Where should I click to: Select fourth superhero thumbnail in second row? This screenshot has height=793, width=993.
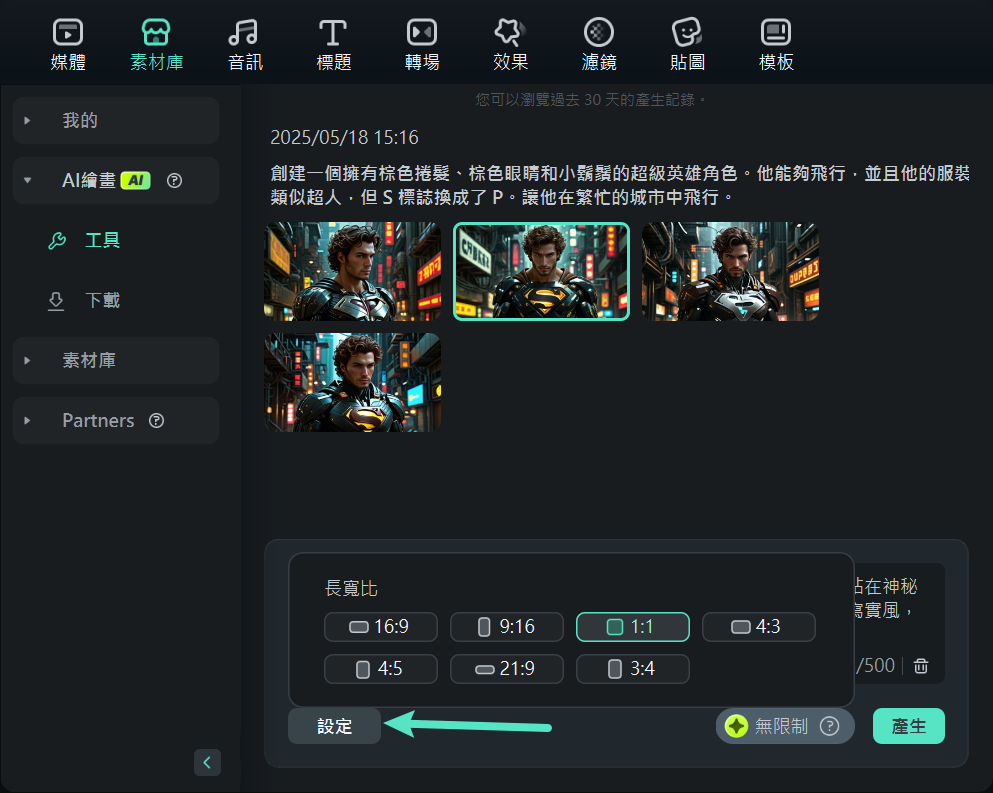[352, 383]
